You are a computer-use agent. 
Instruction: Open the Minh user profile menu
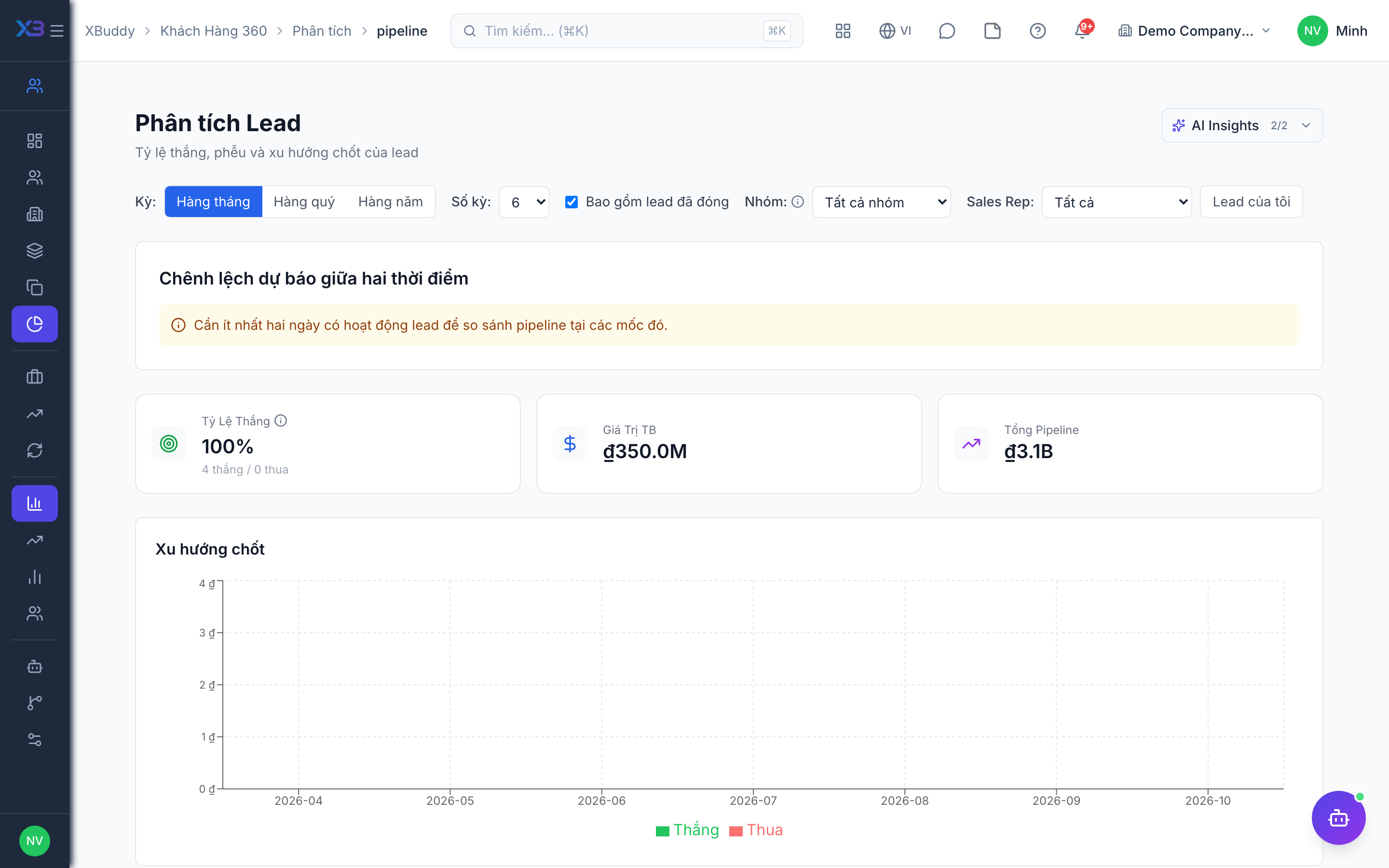(1332, 30)
